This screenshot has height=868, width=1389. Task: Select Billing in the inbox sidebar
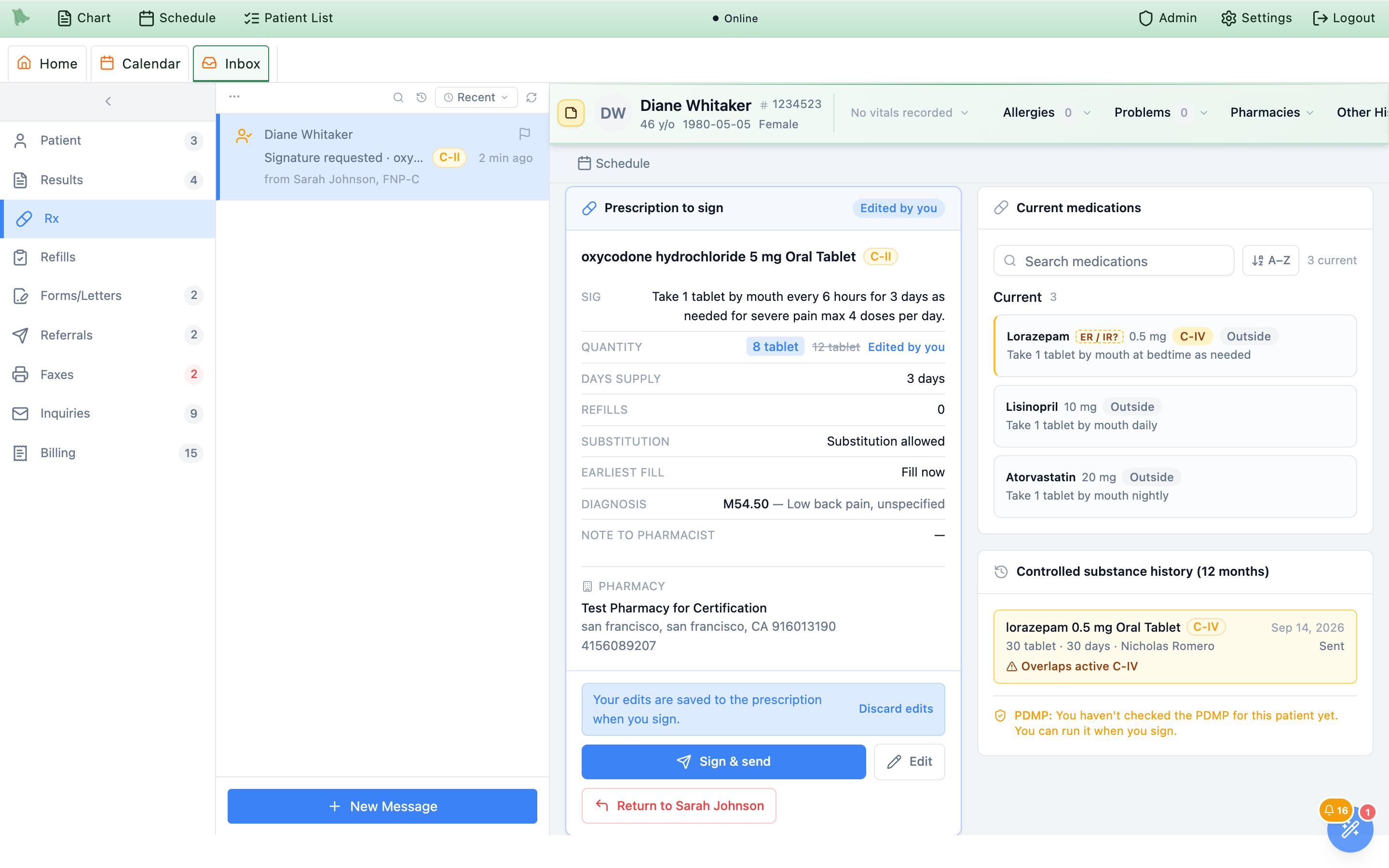(108, 453)
